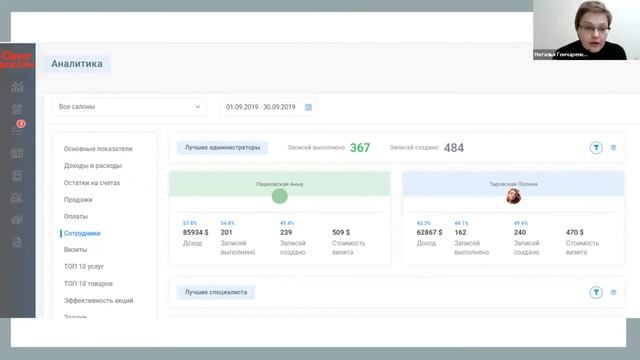Image resolution: width=640 pixels, height=360 pixels.
Task: Click the 240 created records value
Action: point(520,232)
